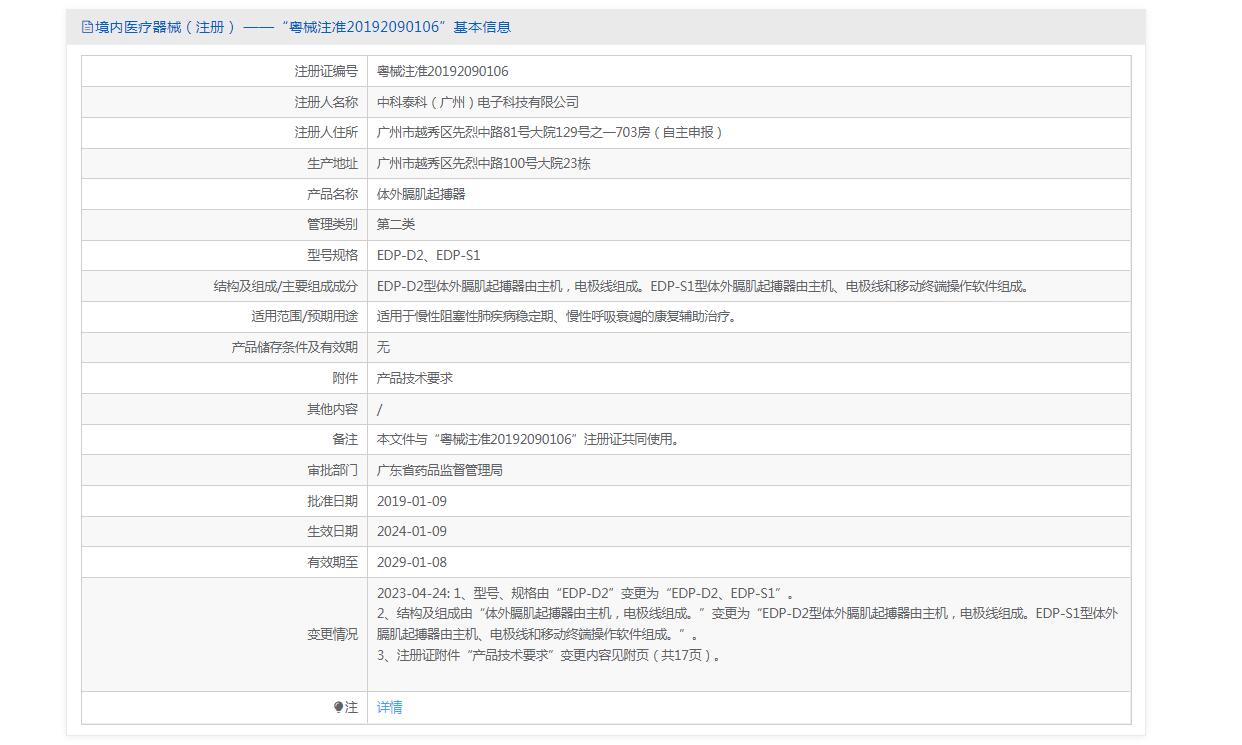The height and width of the screenshot is (745, 1242).
Task: Click the document icon in the header
Action: 87,27
